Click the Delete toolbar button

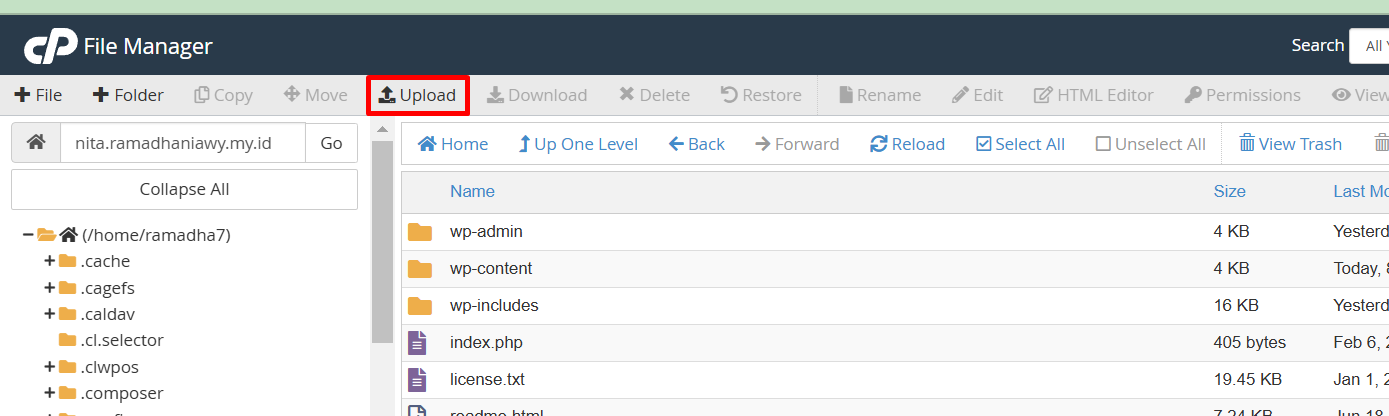[654, 95]
